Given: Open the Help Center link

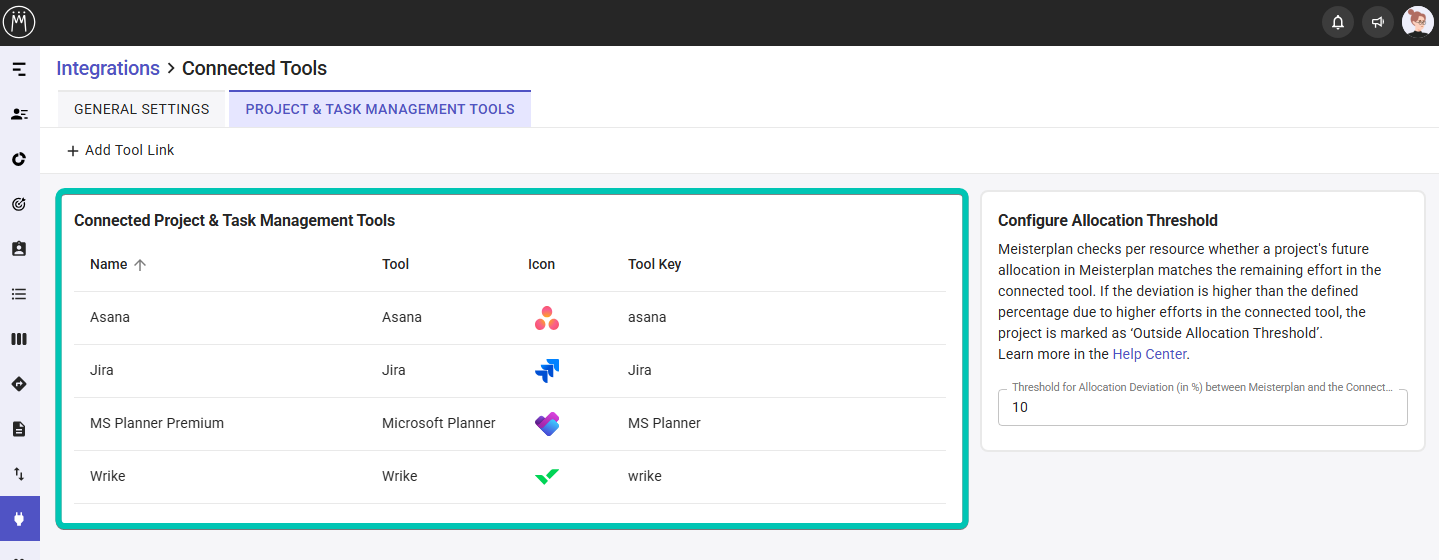Looking at the screenshot, I should tap(1149, 354).
